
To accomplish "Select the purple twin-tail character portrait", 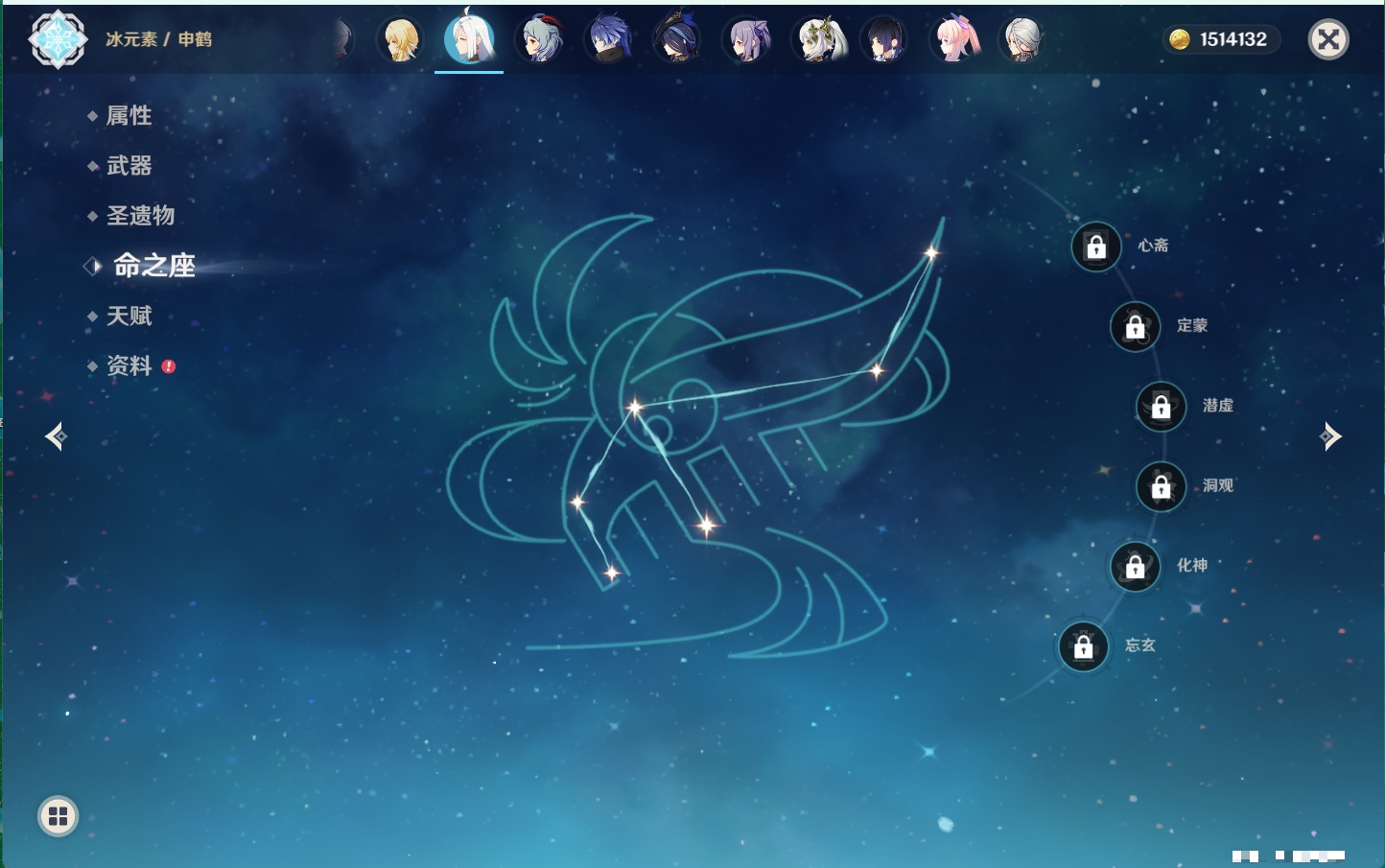I will (747, 40).
